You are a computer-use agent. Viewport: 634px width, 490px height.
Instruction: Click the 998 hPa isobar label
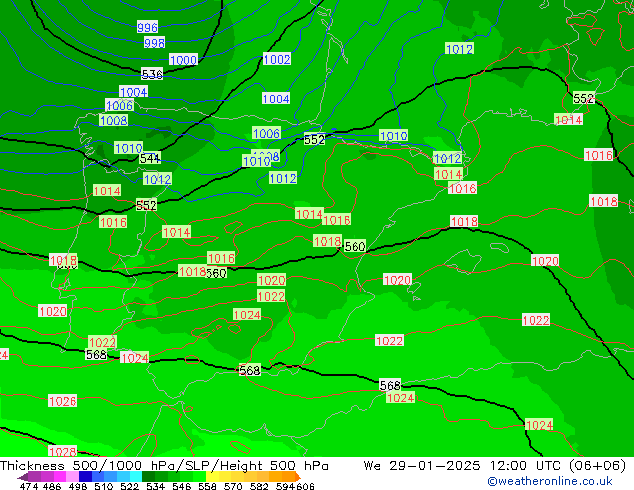coord(154,43)
